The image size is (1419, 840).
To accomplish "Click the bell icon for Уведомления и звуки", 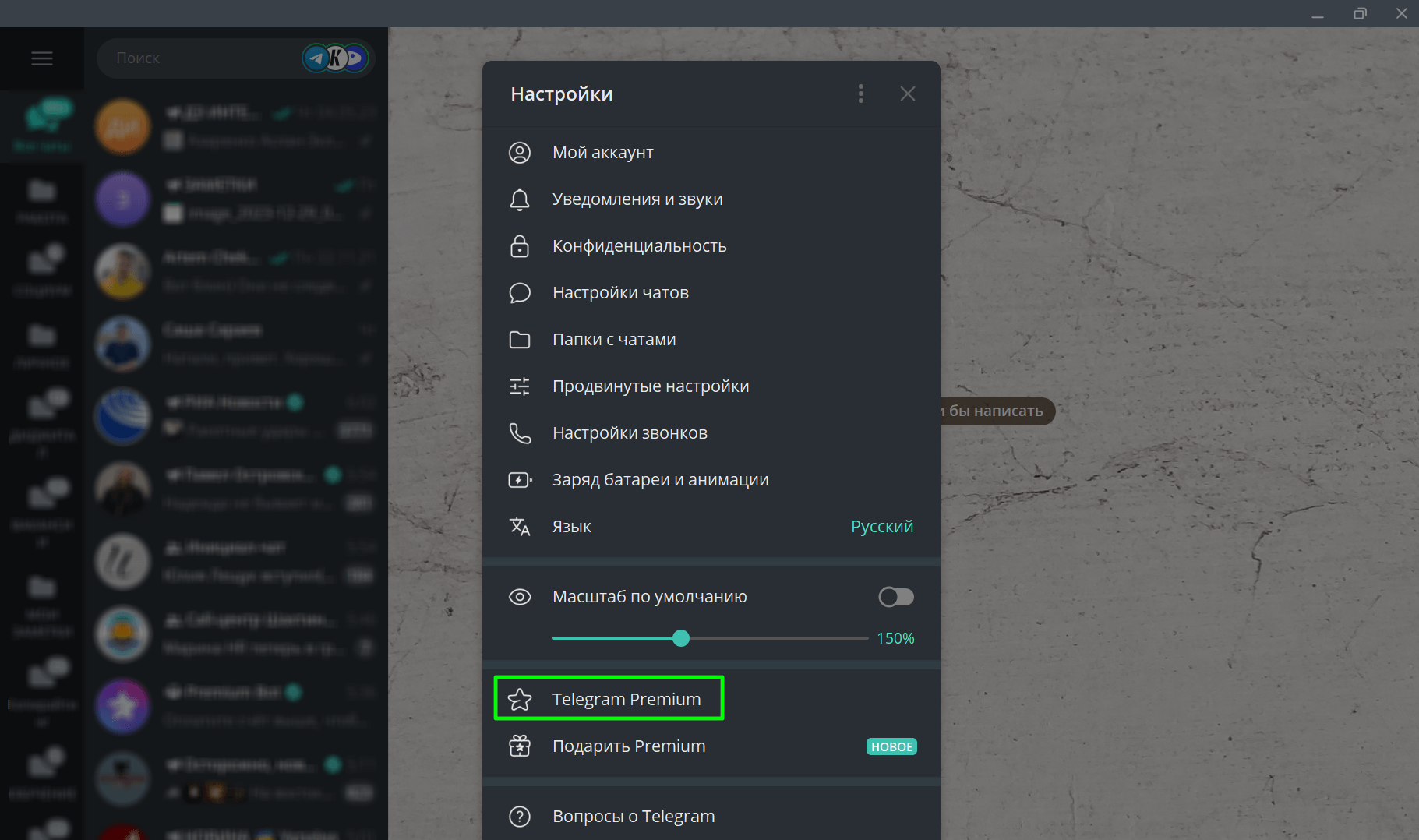I will [520, 199].
